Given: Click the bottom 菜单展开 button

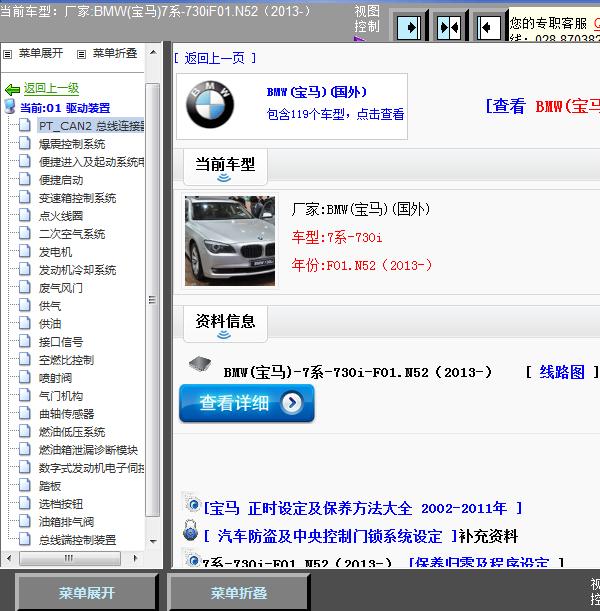Looking at the screenshot, I should pos(86,593).
